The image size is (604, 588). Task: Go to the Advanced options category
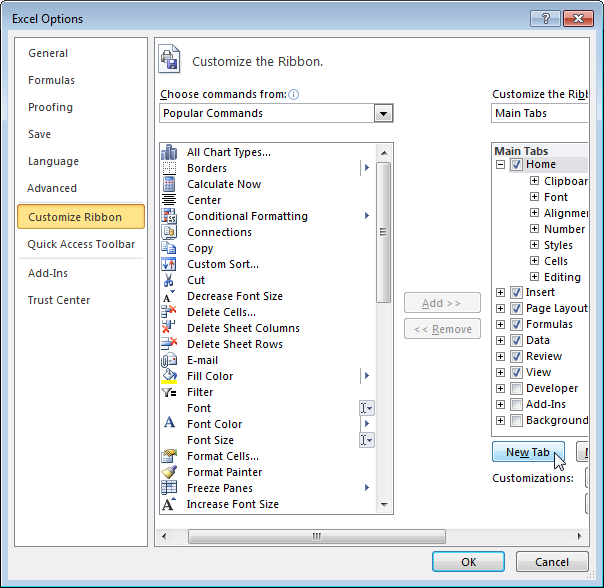pyautogui.click(x=52, y=188)
